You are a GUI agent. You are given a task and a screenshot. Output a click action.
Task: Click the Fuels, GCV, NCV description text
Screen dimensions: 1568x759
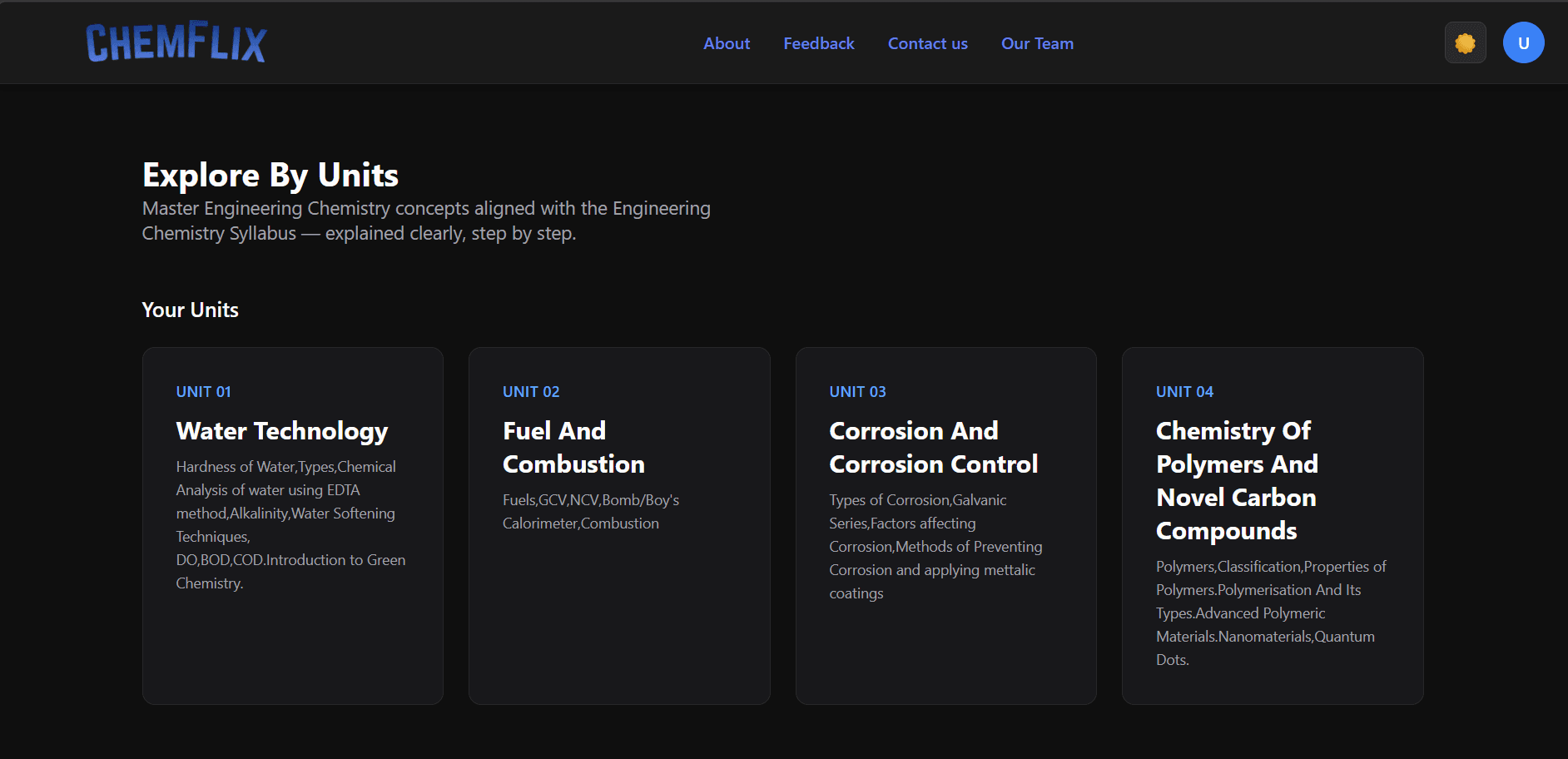(x=590, y=512)
